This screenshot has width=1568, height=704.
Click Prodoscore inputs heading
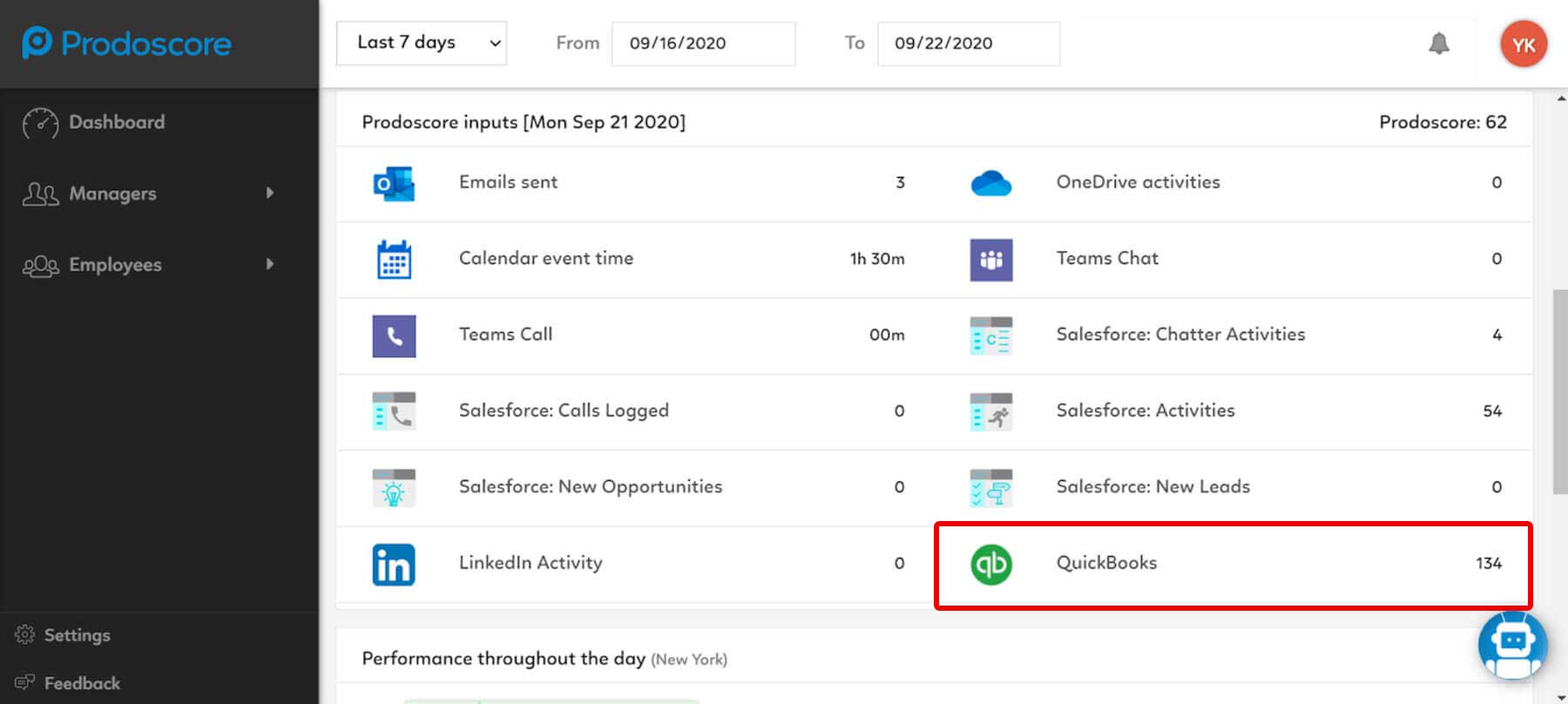(x=524, y=122)
